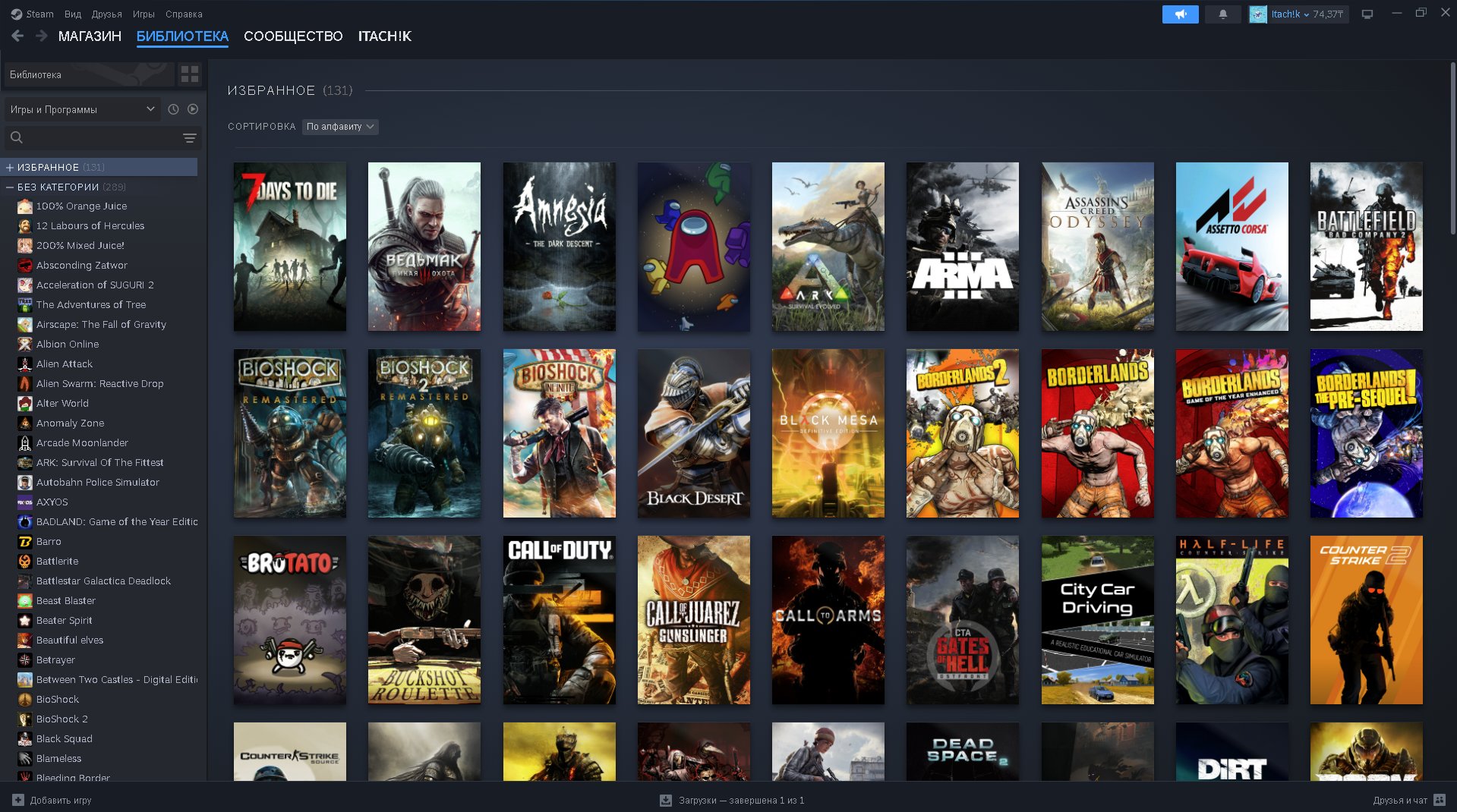The width and height of the screenshot is (1457, 812).
Task: Open the Справка menu
Action: point(184,14)
